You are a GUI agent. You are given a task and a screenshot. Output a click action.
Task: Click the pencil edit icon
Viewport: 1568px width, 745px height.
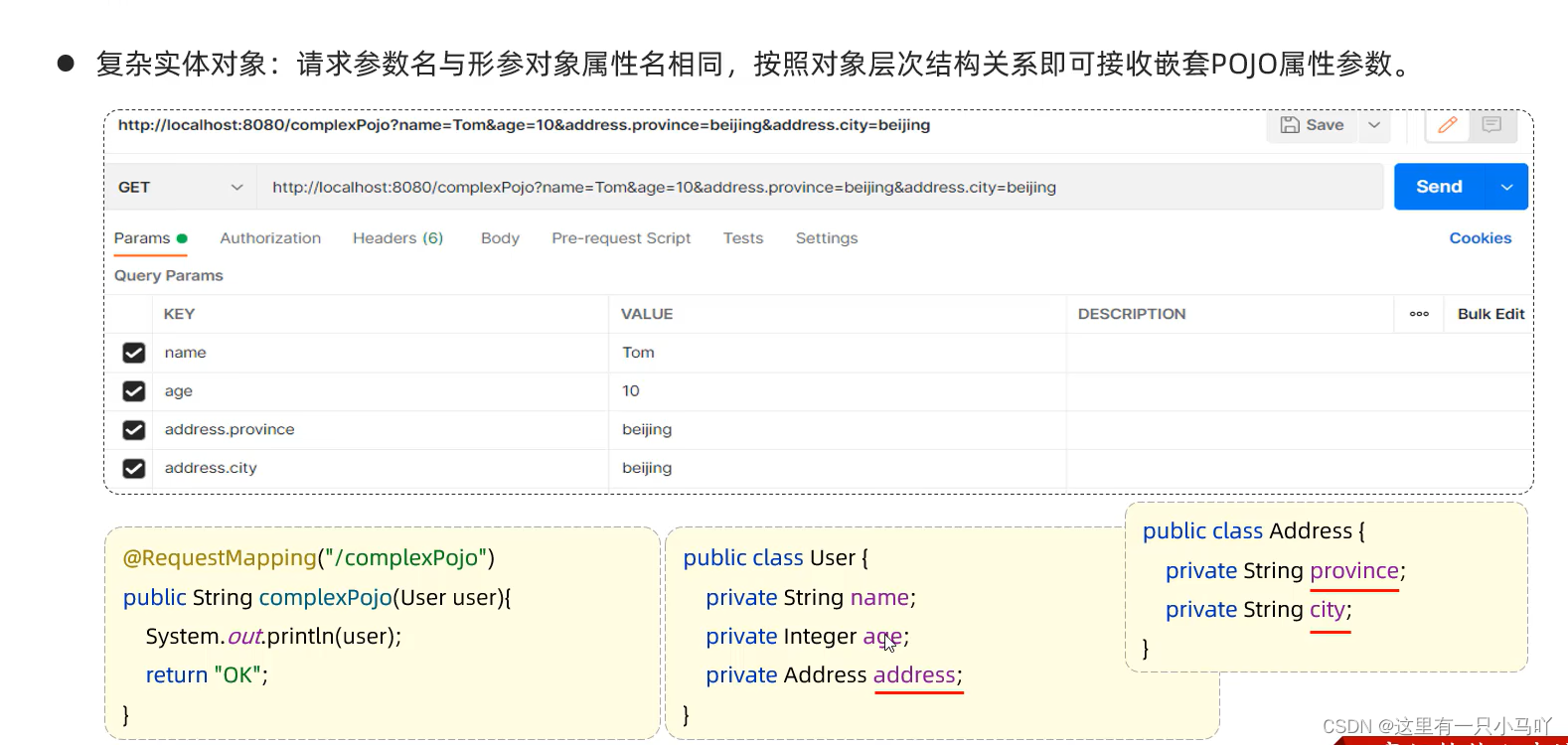coord(1448,125)
